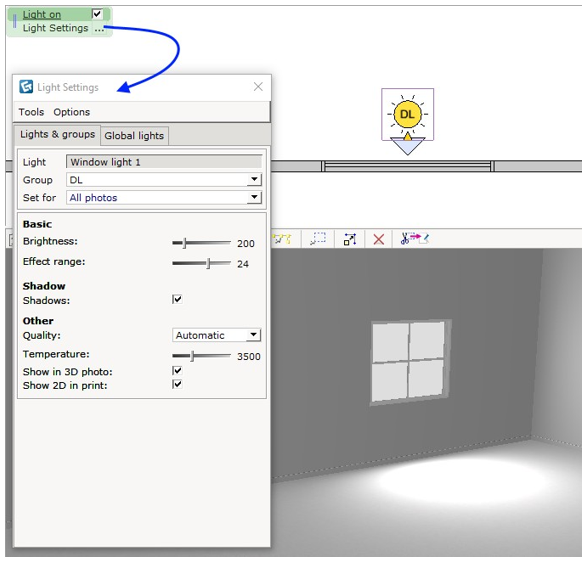Screen dimensions: 585x564
Task: Choose the dashed rectangle selection tool
Action: [x=318, y=239]
